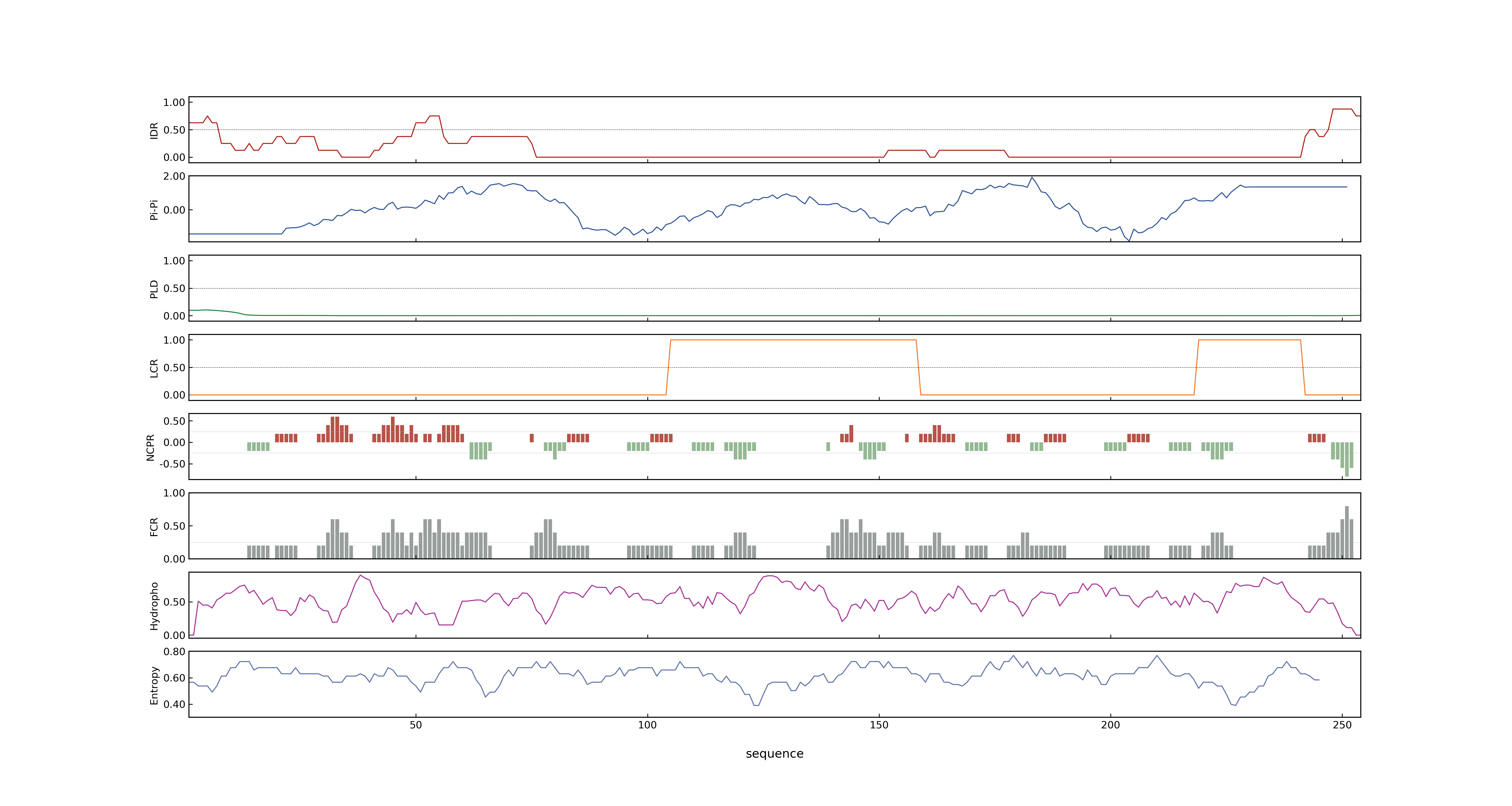Click the x-axis tick label 50
Viewport: 1512px width, 806px height.
pos(416,725)
